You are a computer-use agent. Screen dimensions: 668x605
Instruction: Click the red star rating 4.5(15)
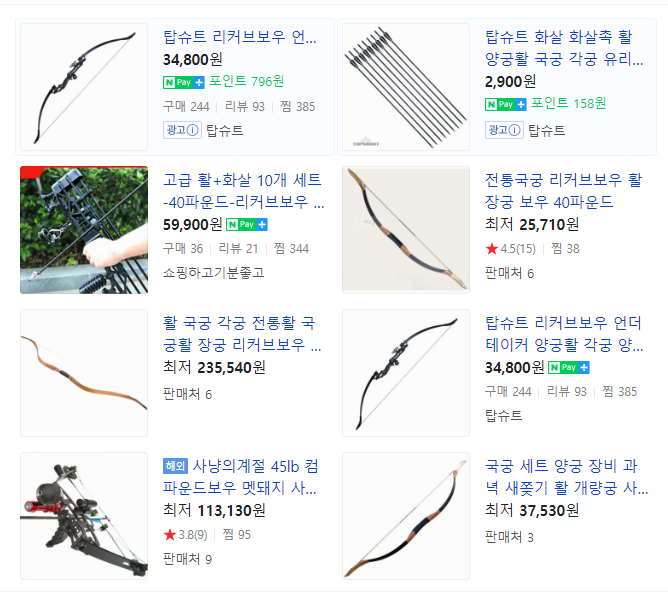coord(510,248)
